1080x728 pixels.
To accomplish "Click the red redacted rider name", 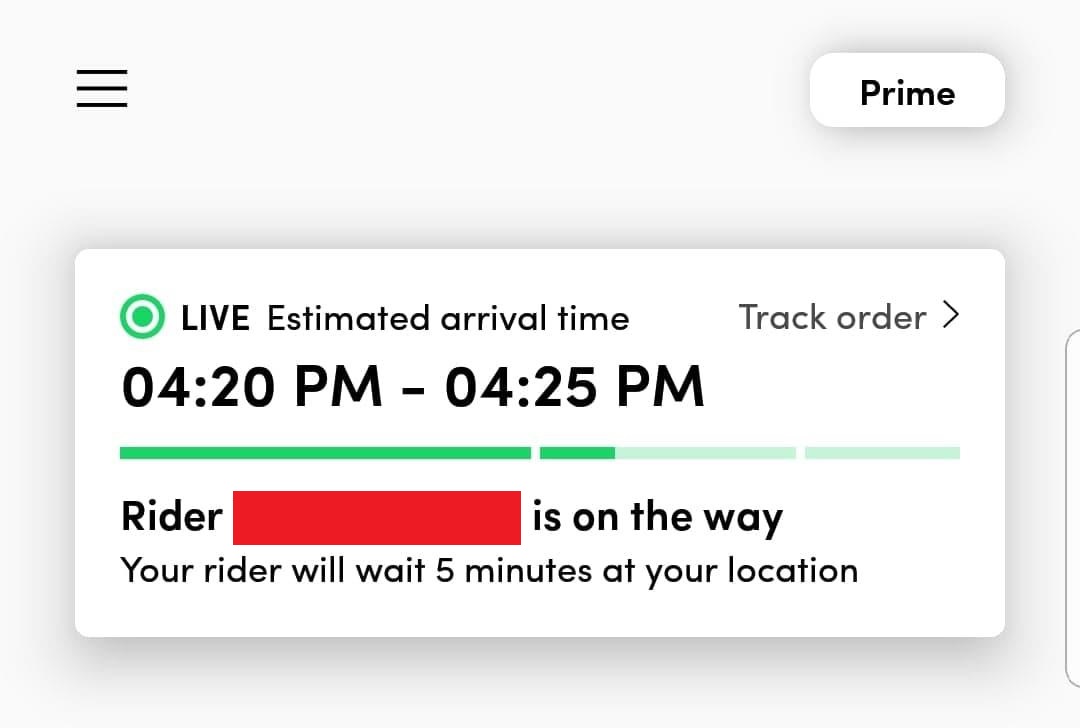I will point(377,517).
